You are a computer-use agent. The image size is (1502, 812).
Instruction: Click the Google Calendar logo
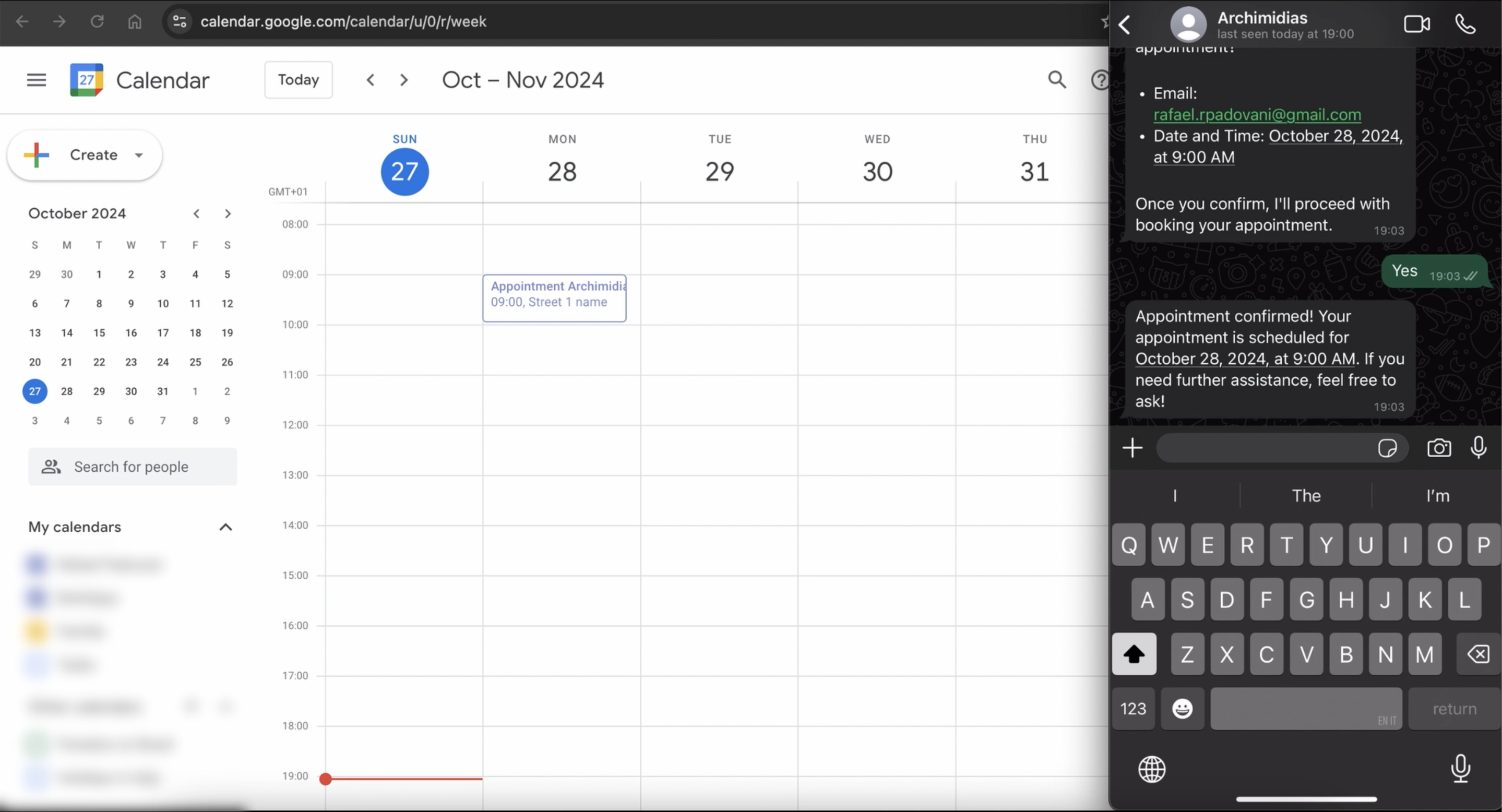pos(86,80)
